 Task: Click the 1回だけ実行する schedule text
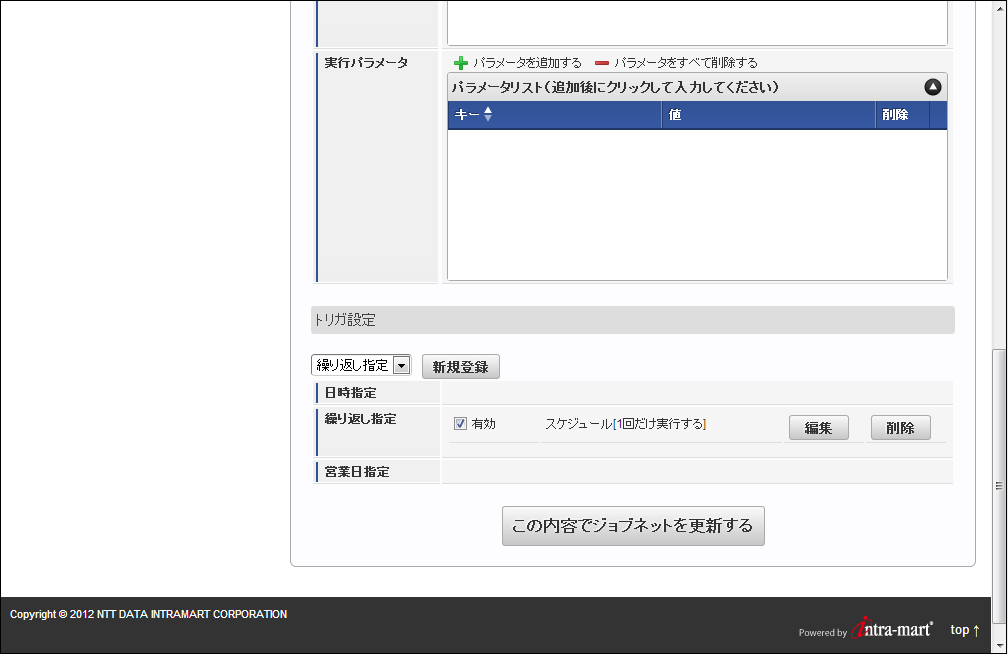click(x=660, y=424)
